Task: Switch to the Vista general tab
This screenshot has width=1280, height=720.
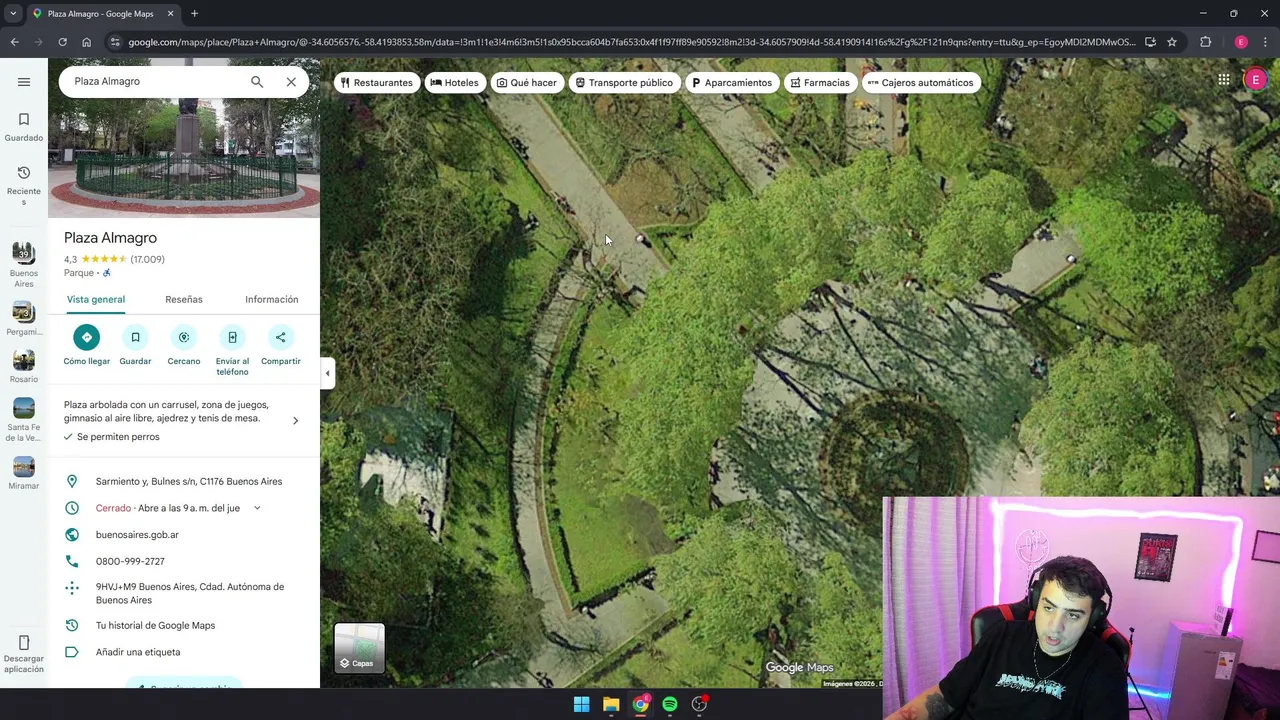Action: [x=96, y=299]
